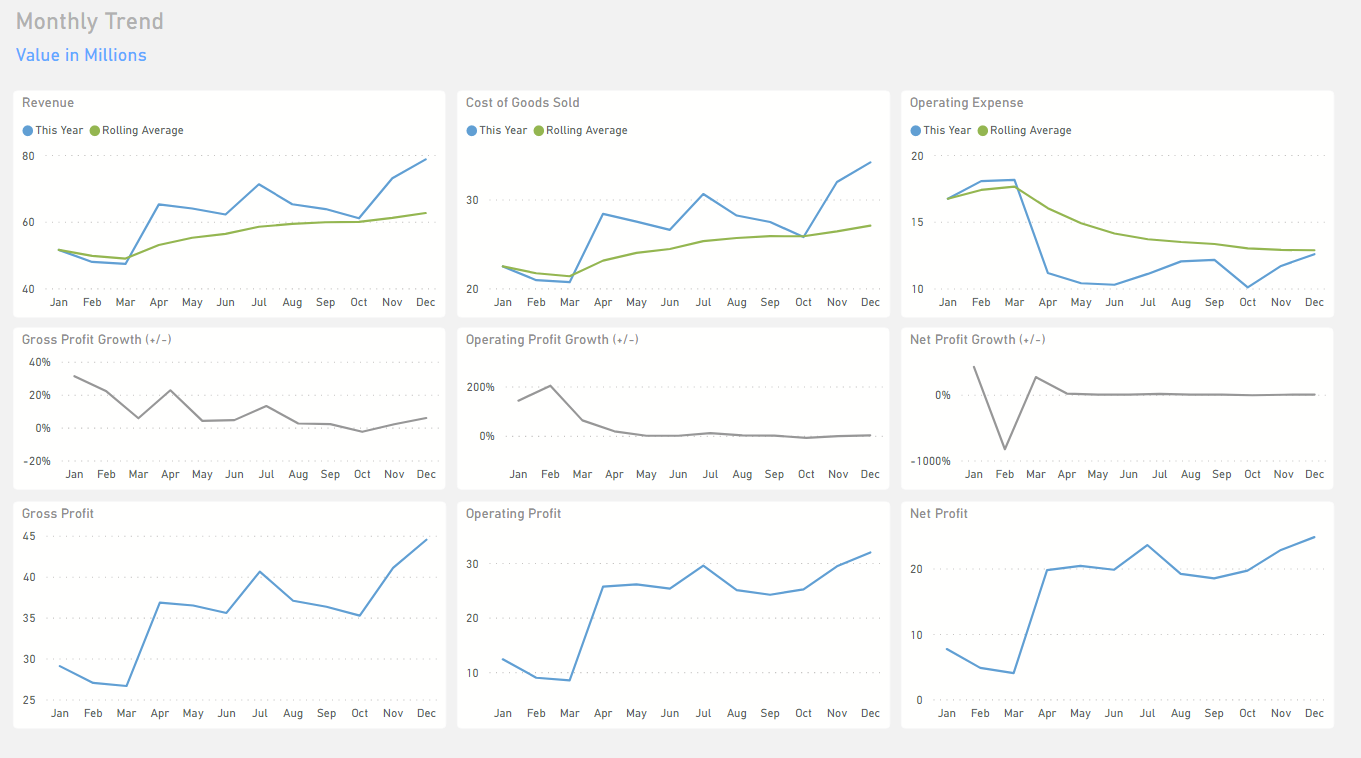Select This Year legend label in Revenue chart

pyautogui.click(x=59, y=131)
